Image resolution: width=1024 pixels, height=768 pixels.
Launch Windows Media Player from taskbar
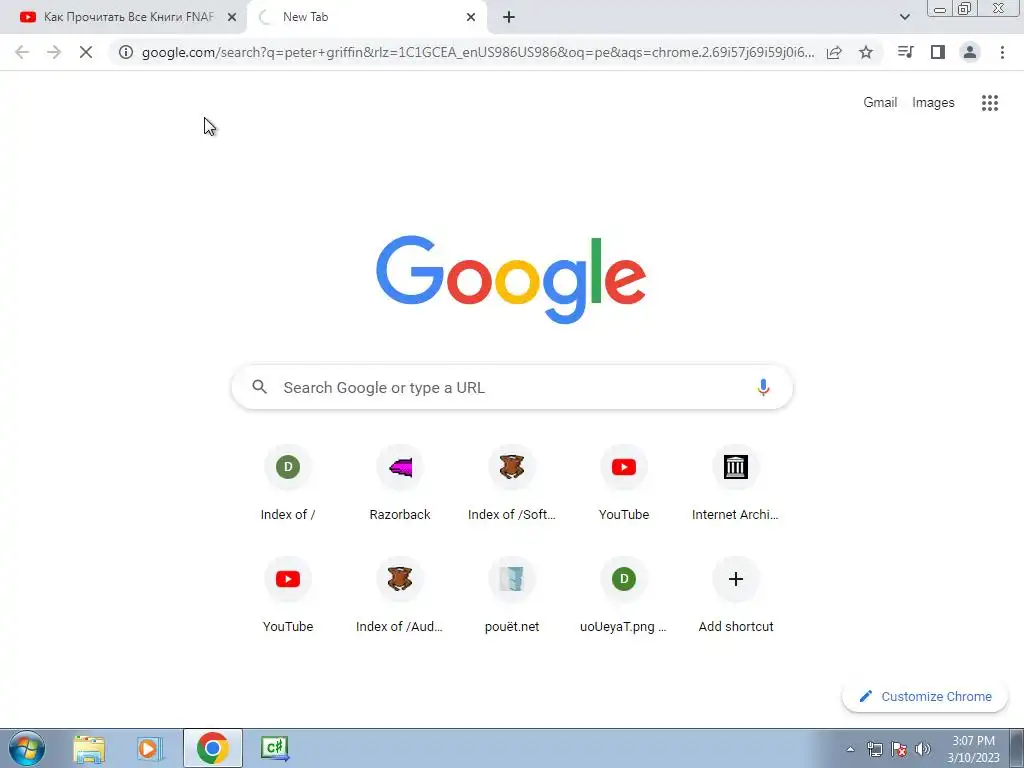(150, 748)
